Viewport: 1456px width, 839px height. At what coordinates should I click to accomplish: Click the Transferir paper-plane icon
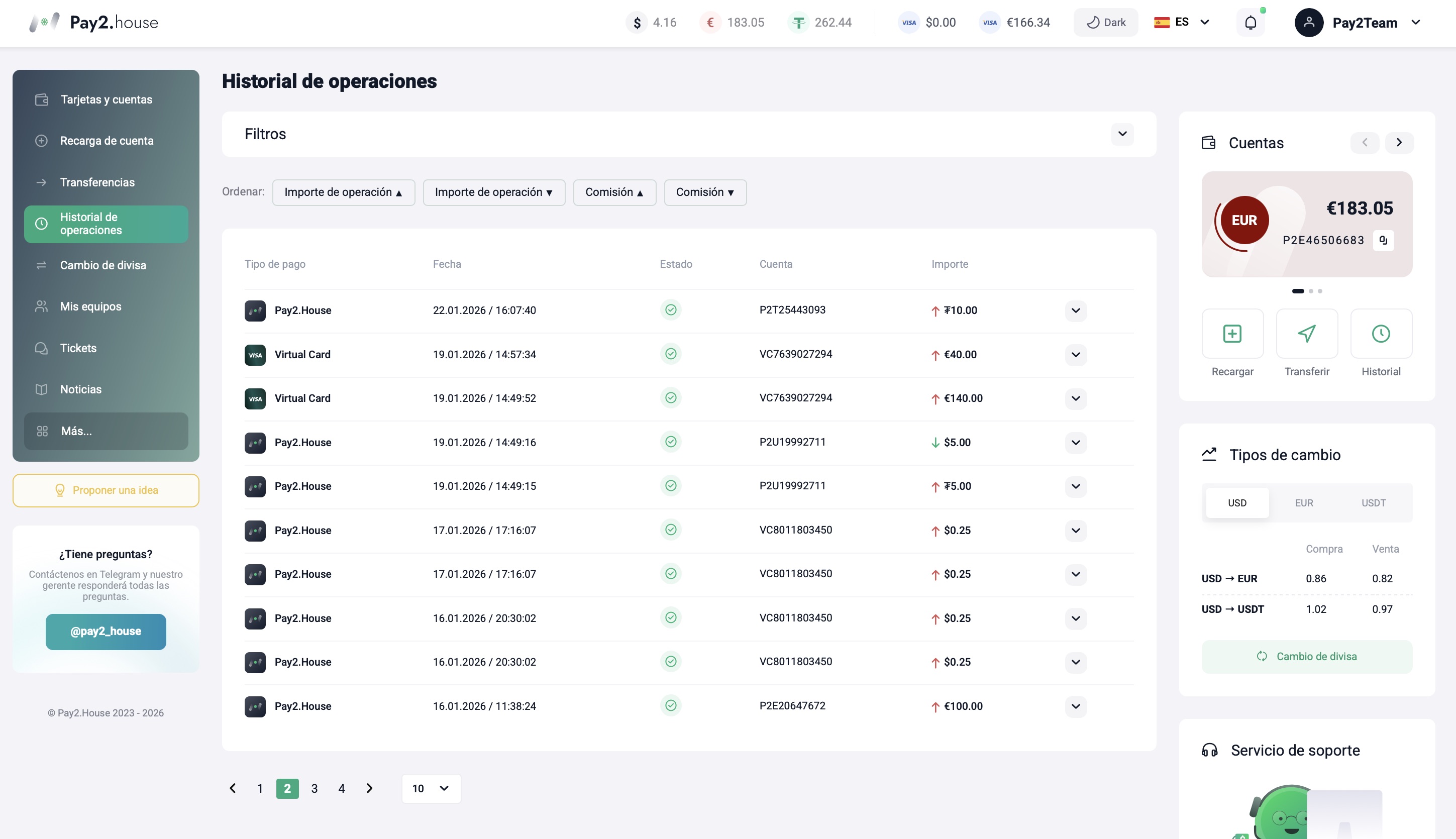[x=1307, y=334]
